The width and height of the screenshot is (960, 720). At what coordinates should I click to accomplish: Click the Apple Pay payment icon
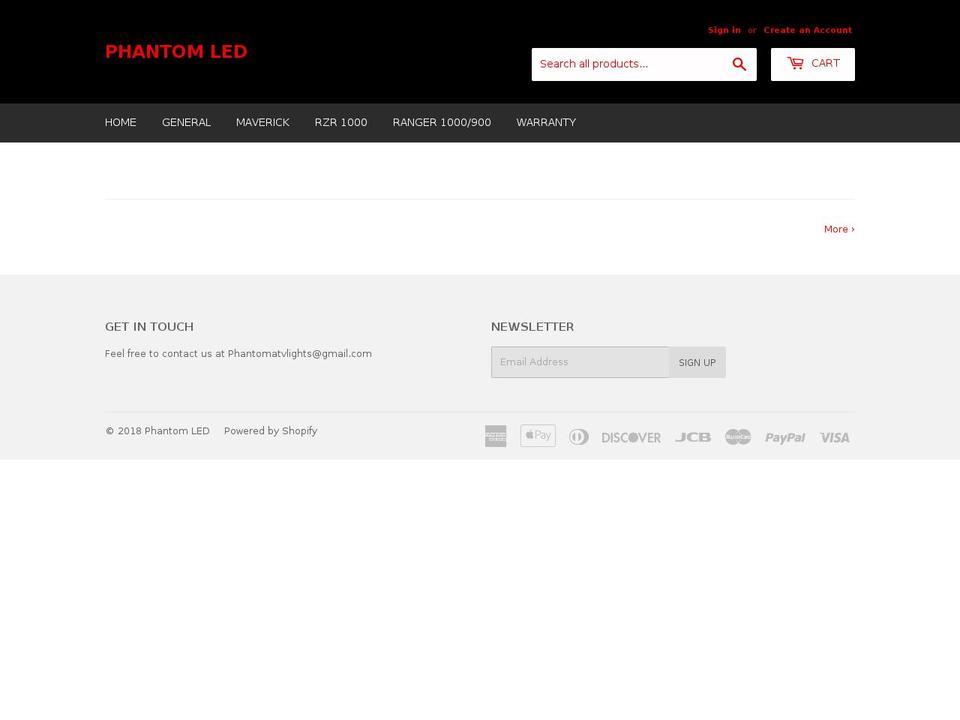tap(538, 436)
